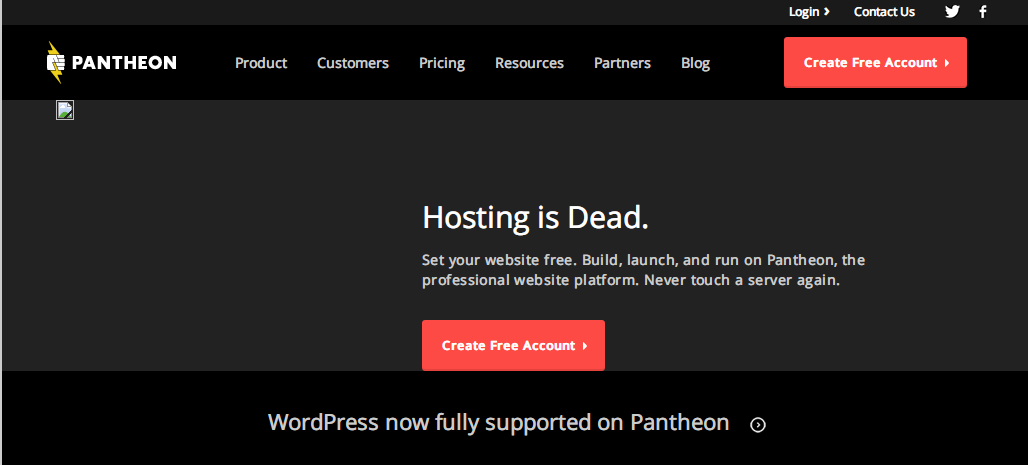Image resolution: width=1028 pixels, height=465 pixels.
Task: Go to the Partners page
Action: [622, 63]
